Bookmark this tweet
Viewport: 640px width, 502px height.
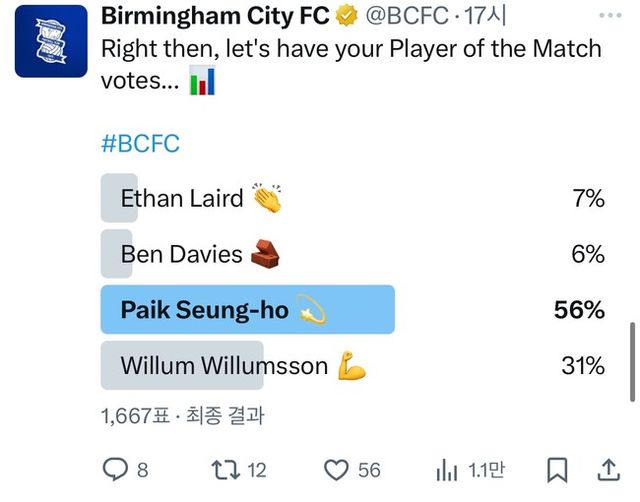(558, 469)
